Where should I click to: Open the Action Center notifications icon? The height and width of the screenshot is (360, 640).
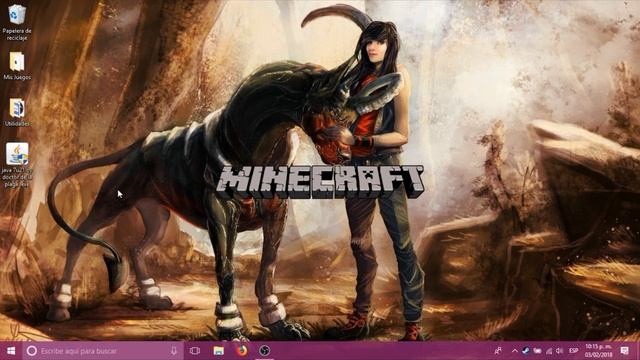(x=624, y=351)
